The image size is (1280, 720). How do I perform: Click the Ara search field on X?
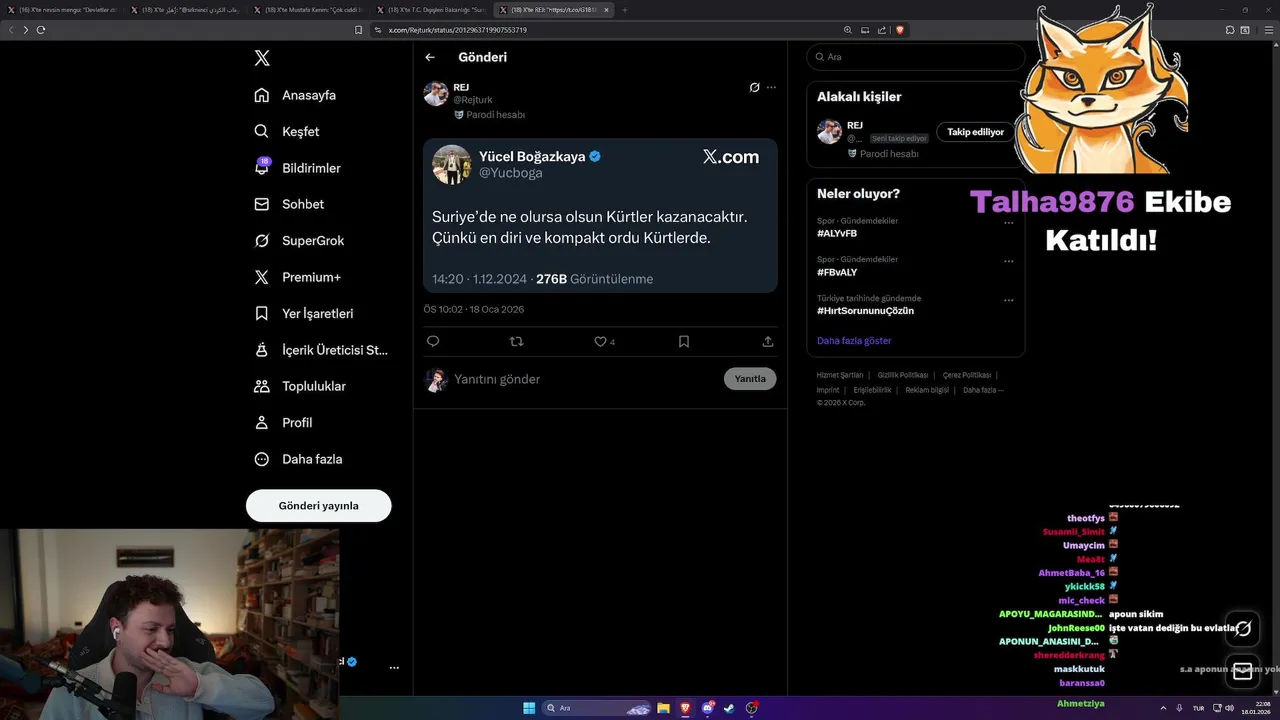tap(916, 57)
